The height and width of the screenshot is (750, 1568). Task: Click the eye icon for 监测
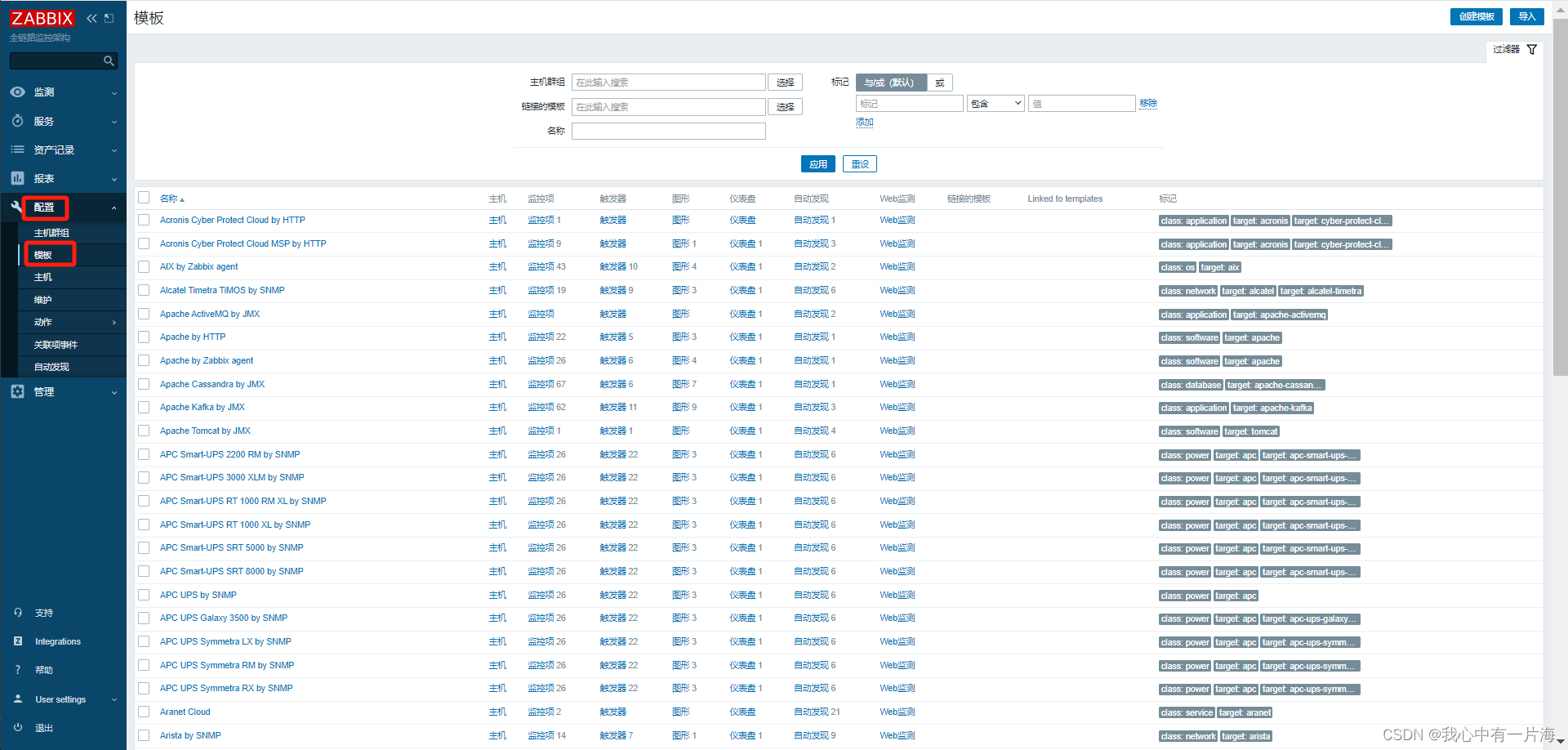click(17, 92)
